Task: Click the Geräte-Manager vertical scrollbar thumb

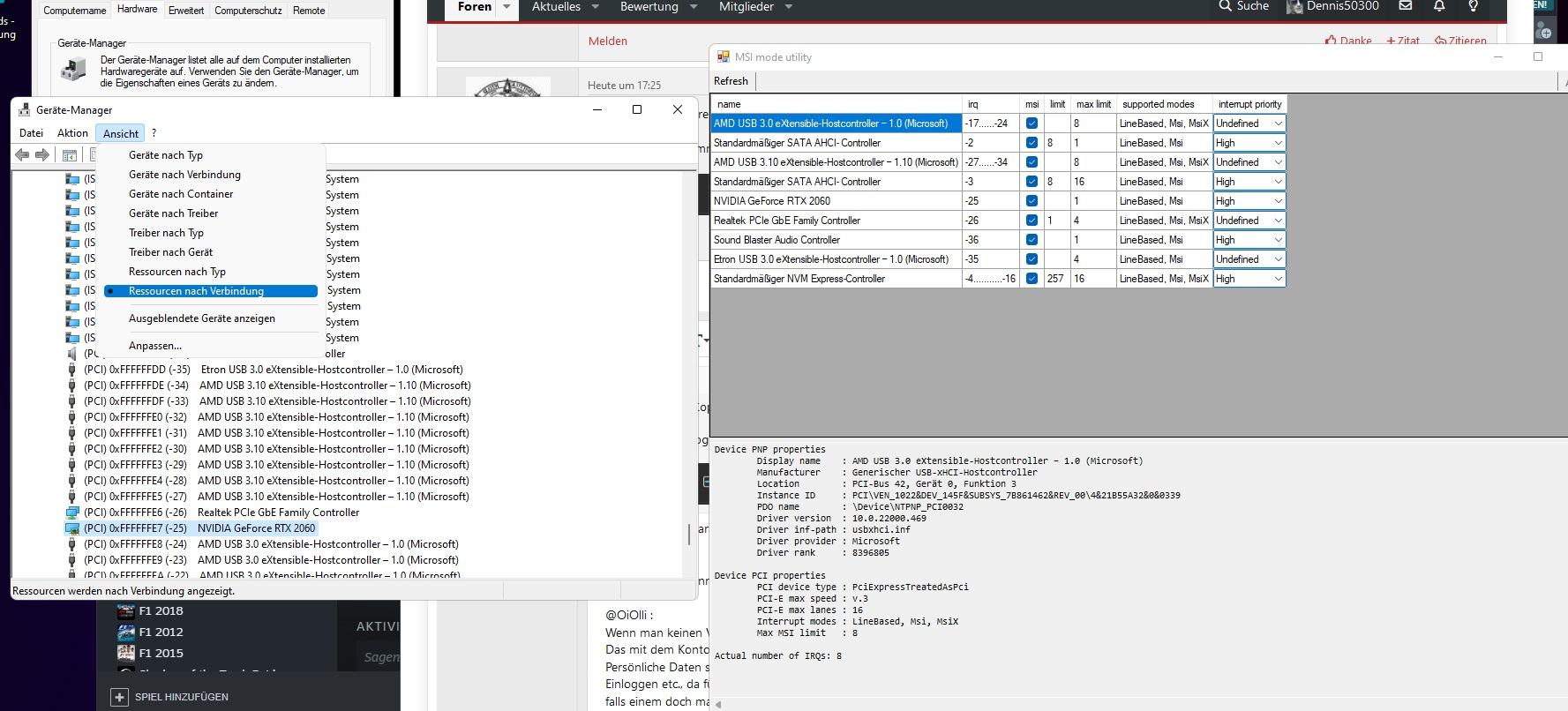Action: [689, 535]
